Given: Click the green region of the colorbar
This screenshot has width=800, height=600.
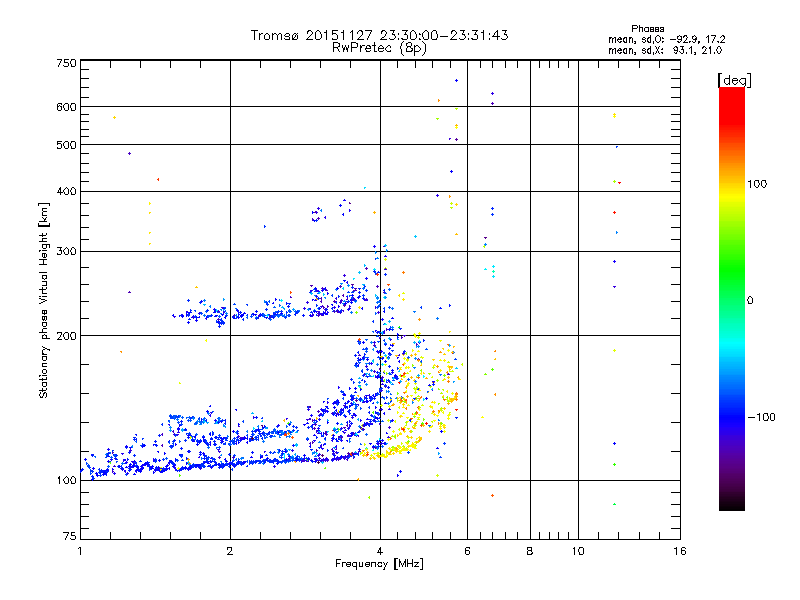Looking at the screenshot, I should point(732,270).
